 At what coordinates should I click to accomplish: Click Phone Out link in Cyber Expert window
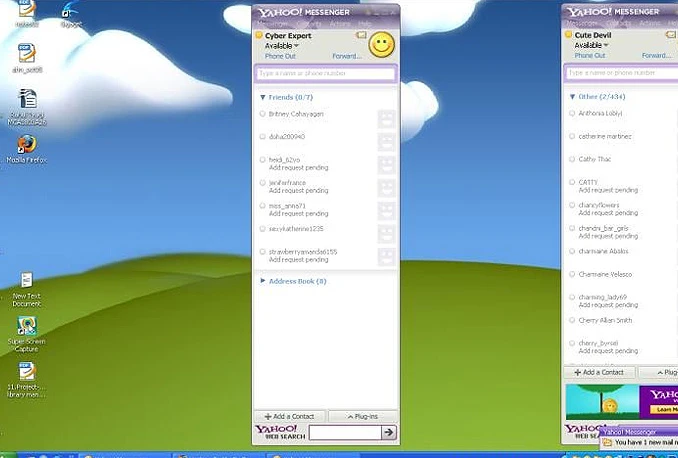tap(280, 56)
